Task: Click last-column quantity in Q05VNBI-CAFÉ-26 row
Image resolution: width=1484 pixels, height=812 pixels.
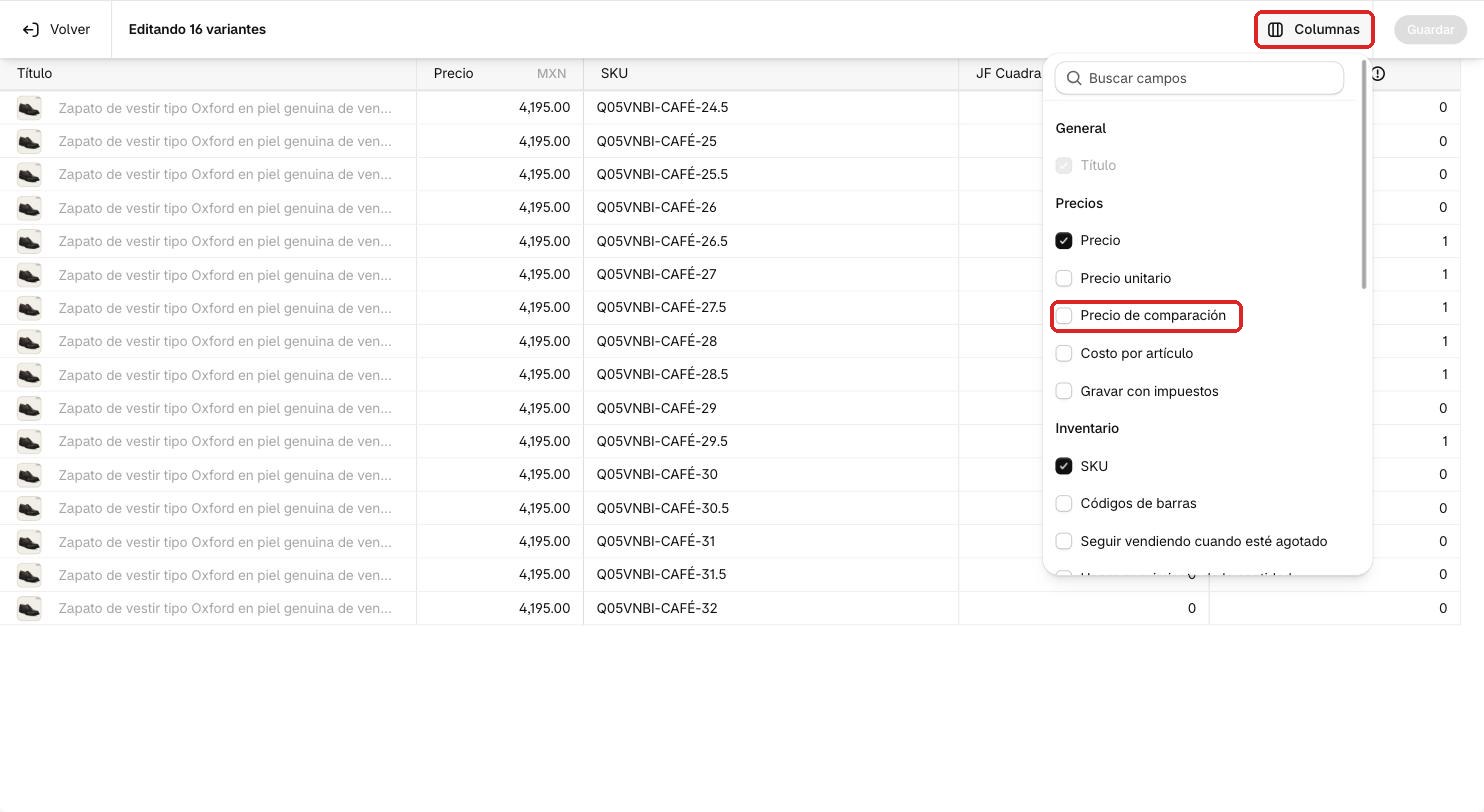Action: [1416, 208]
